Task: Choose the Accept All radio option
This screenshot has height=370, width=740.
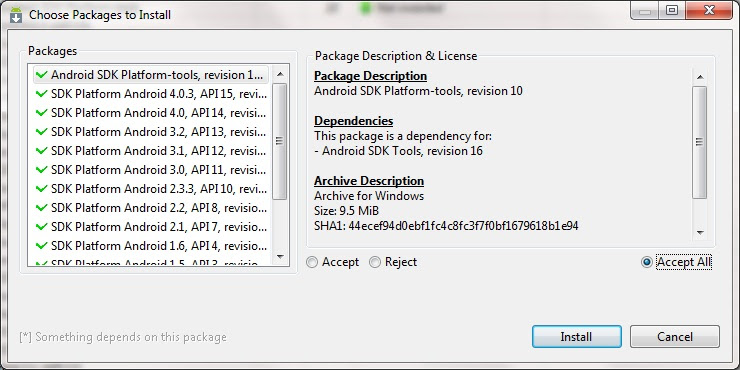Action: (x=647, y=262)
